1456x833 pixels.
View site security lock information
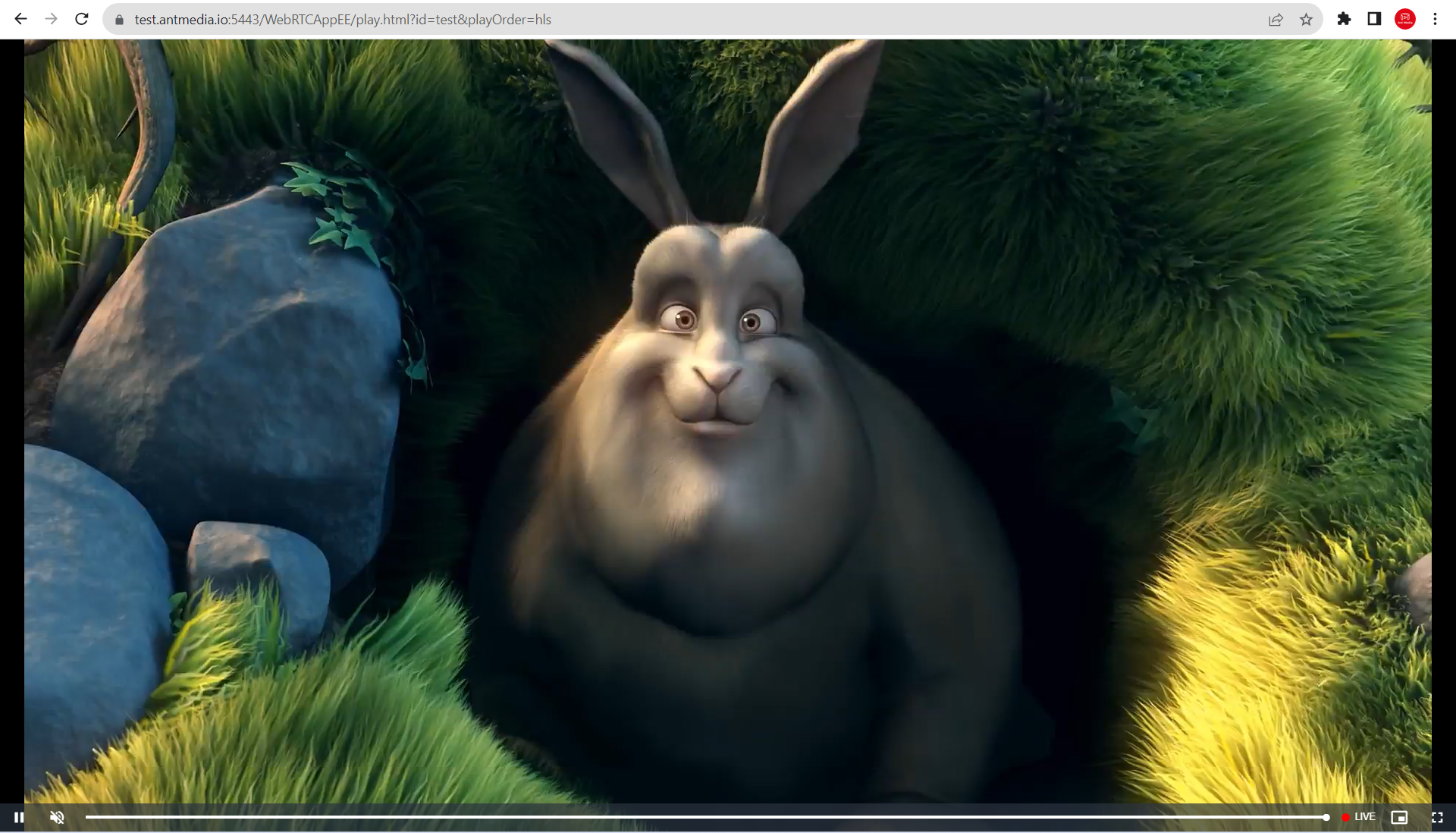coord(119,20)
